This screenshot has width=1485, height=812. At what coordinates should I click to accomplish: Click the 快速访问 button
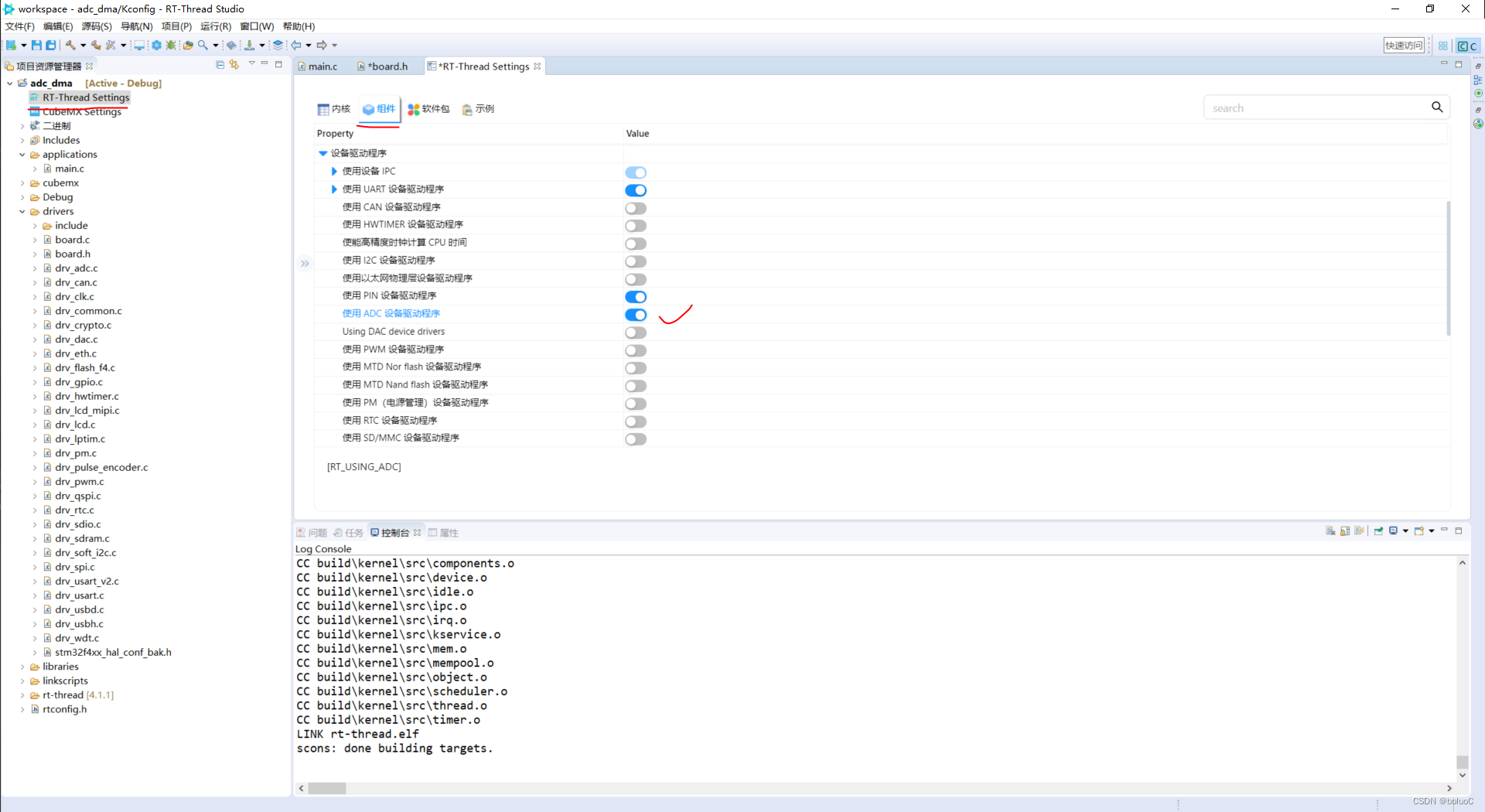[1405, 45]
